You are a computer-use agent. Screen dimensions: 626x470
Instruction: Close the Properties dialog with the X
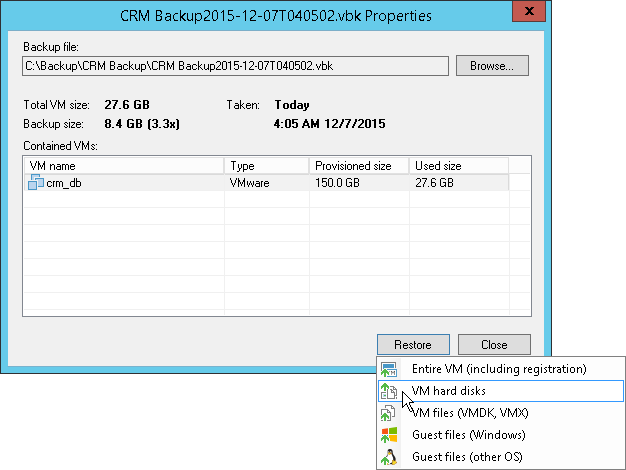click(x=529, y=11)
